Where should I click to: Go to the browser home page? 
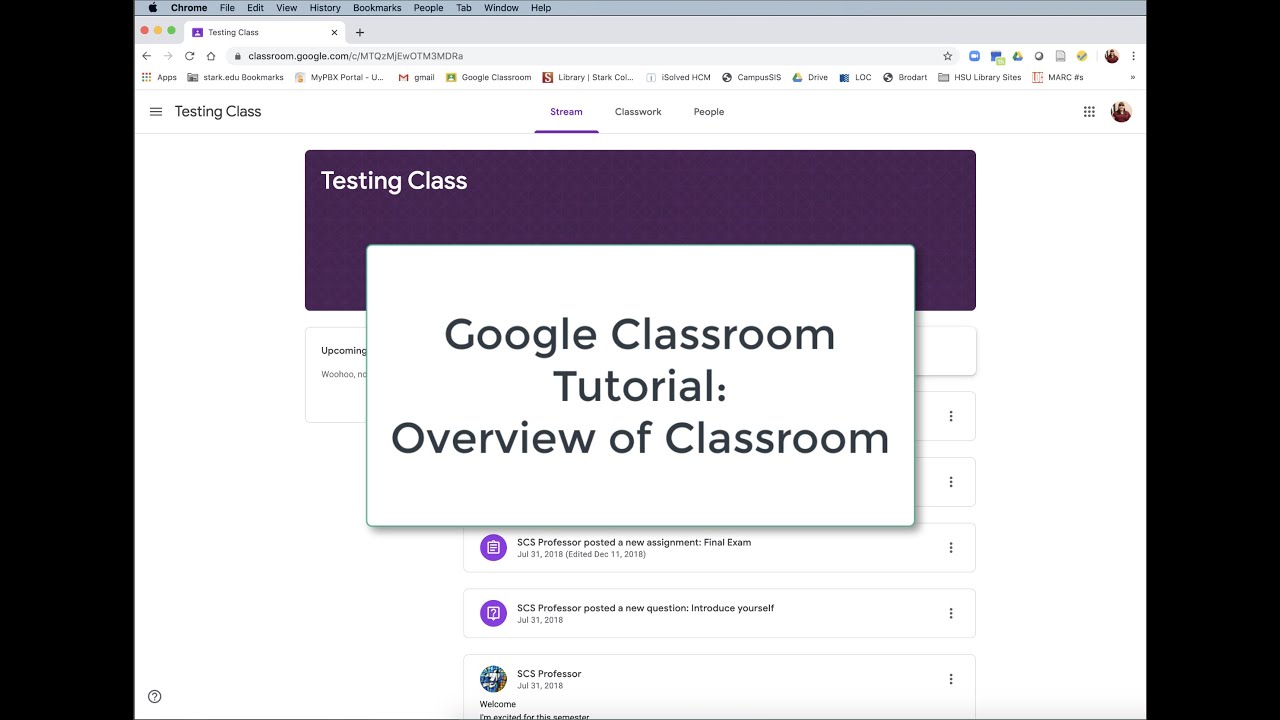point(211,56)
